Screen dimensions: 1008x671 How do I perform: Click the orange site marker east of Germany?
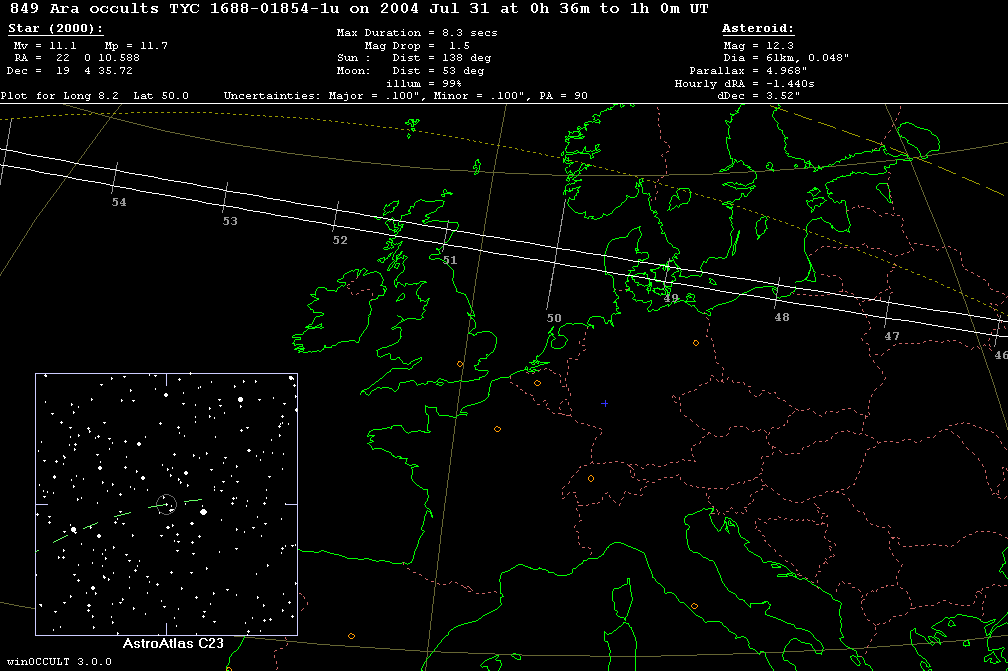(x=696, y=343)
